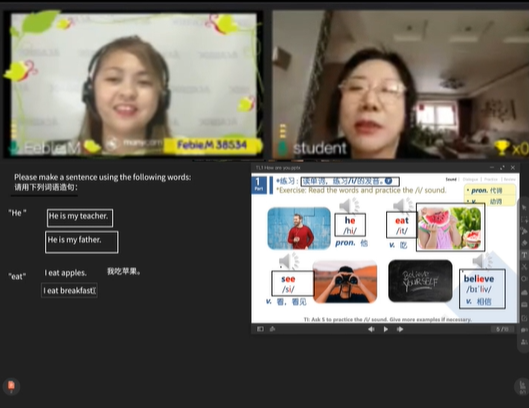
Task: Click the share/export icon in right toolbar
Action: coord(524,318)
